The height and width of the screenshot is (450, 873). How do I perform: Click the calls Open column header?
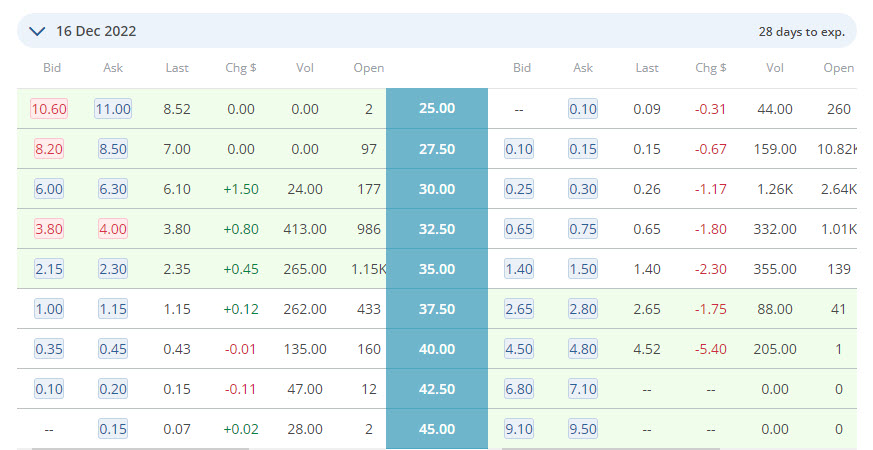pyautogui.click(x=369, y=68)
